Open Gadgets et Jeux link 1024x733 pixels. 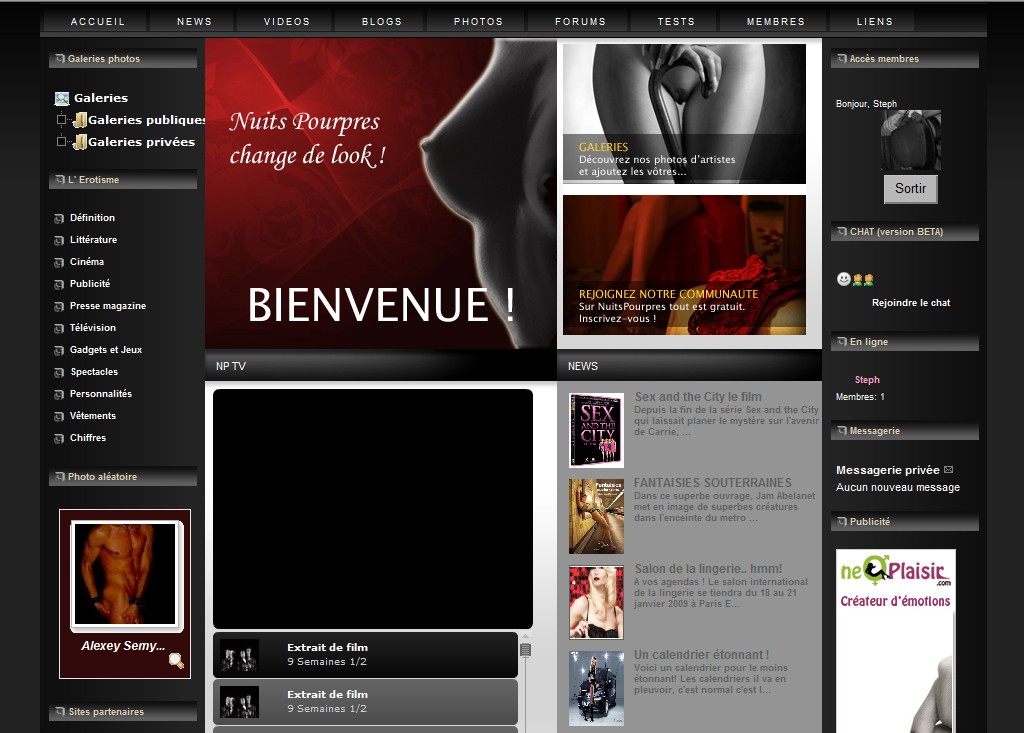106,350
